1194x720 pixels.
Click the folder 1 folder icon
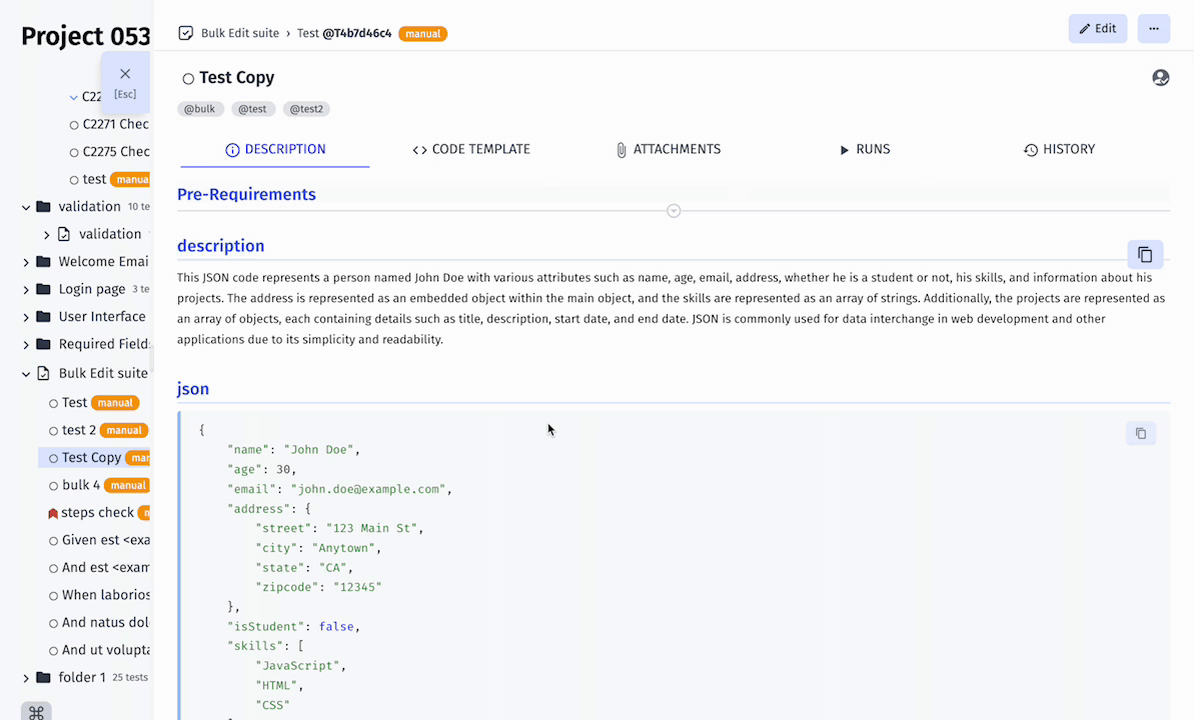(x=43, y=677)
